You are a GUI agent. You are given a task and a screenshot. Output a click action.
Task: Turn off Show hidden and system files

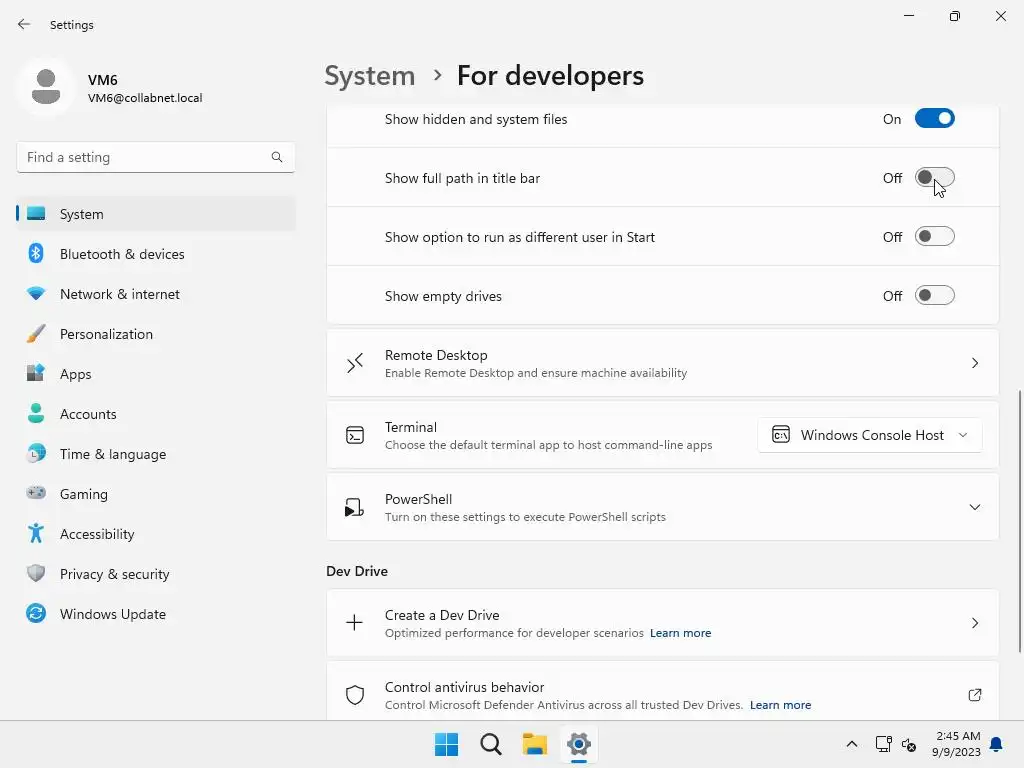(935, 119)
